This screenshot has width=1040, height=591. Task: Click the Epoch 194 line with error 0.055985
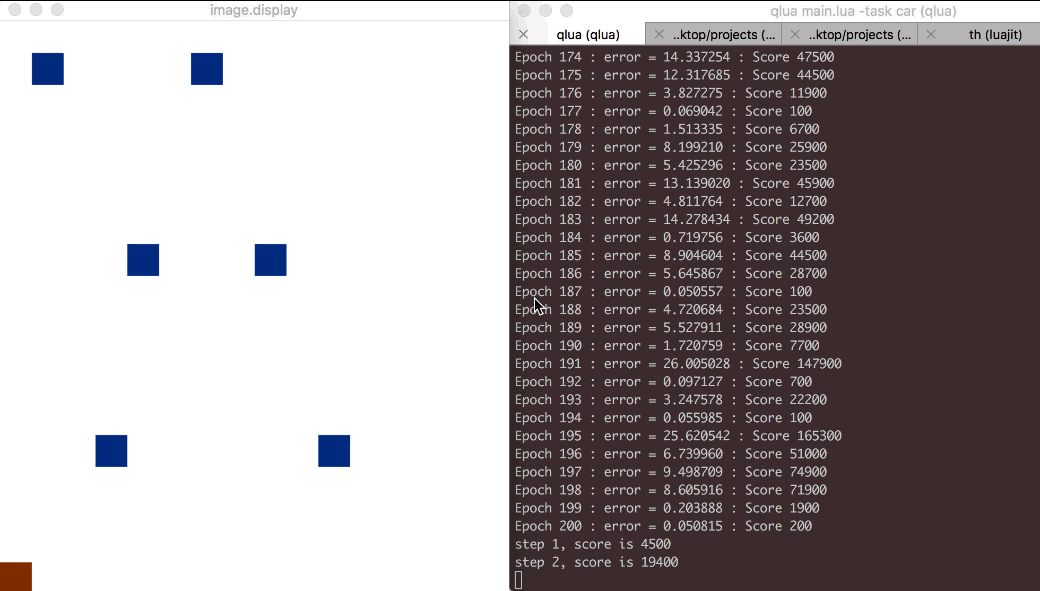click(663, 418)
